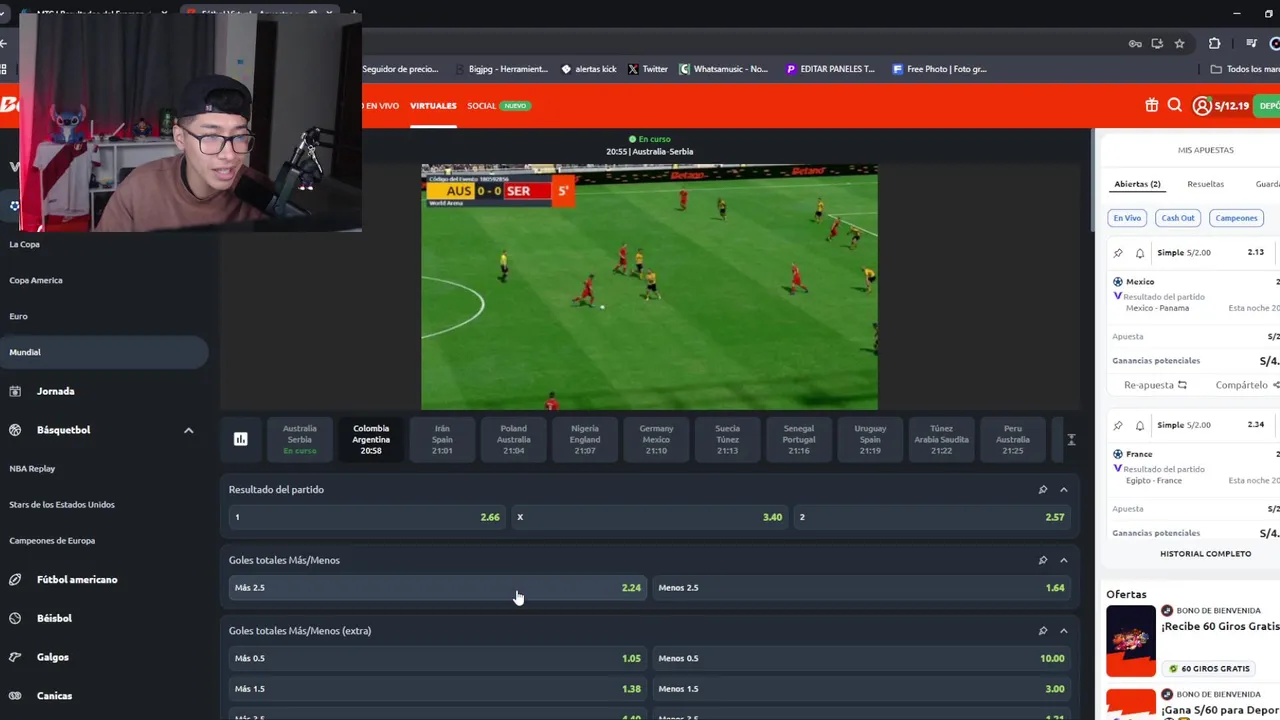
Task: Open the alertas kick bookmark
Action: coord(588,69)
